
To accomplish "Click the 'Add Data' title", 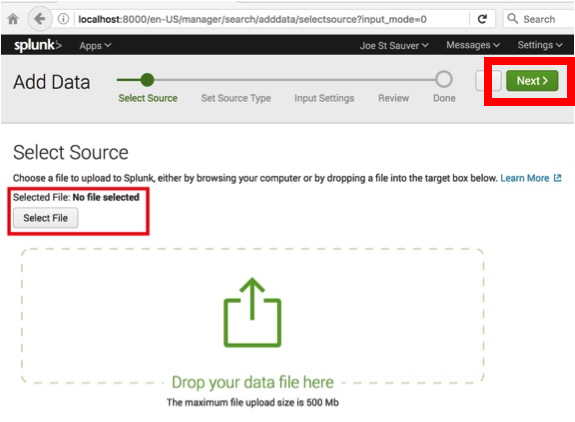I will pos(52,82).
